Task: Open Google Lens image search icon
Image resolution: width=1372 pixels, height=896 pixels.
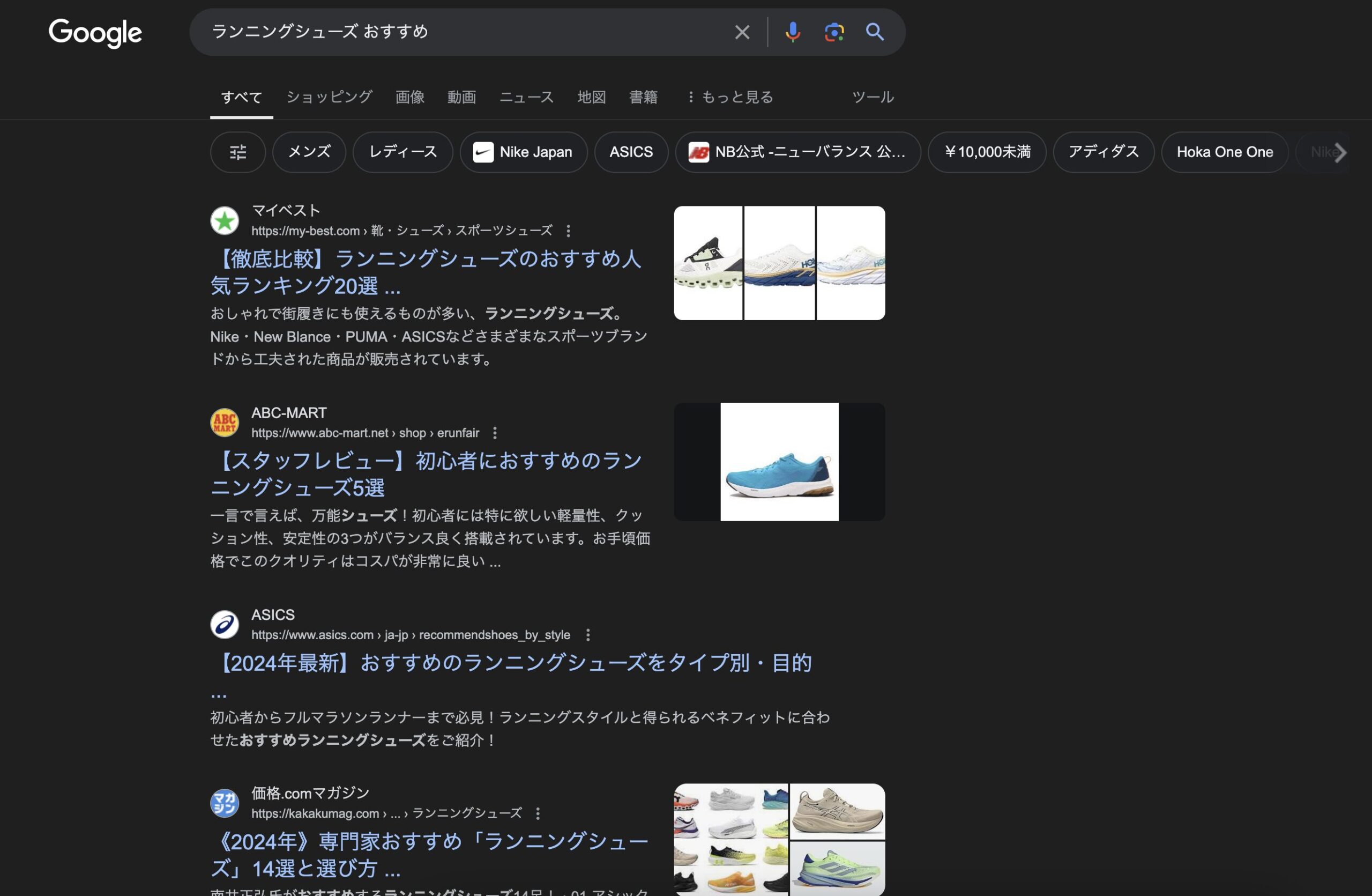Action: coord(833,32)
